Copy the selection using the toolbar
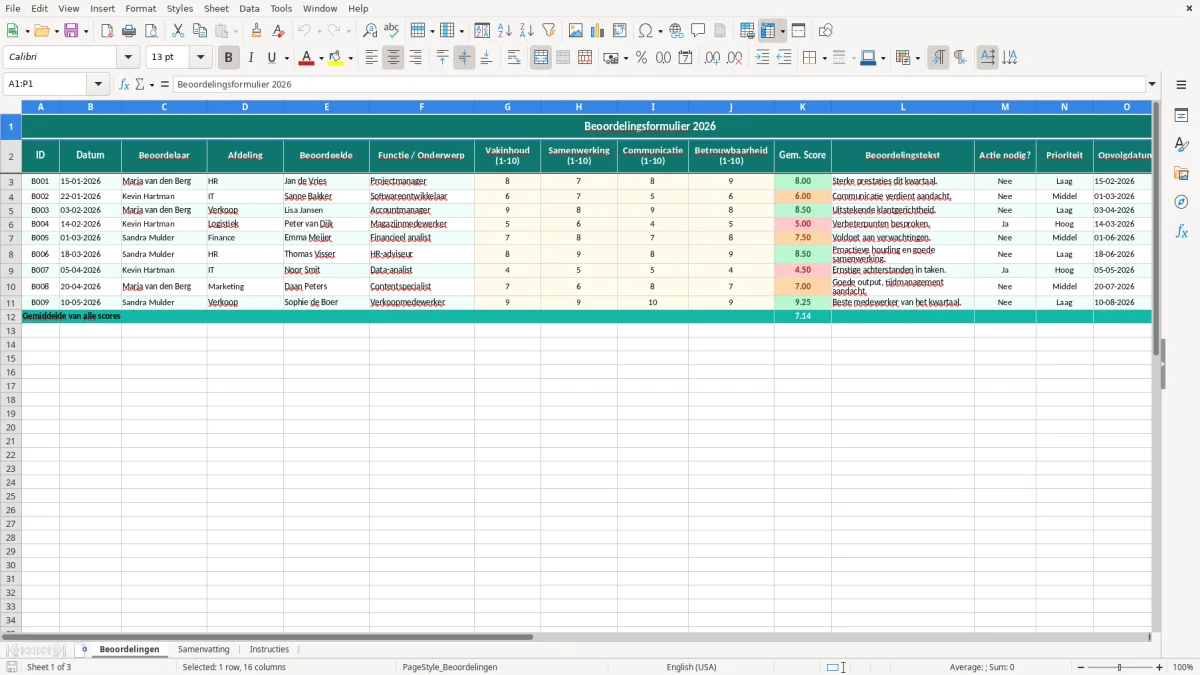The image size is (1200, 675). click(x=200, y=31)
